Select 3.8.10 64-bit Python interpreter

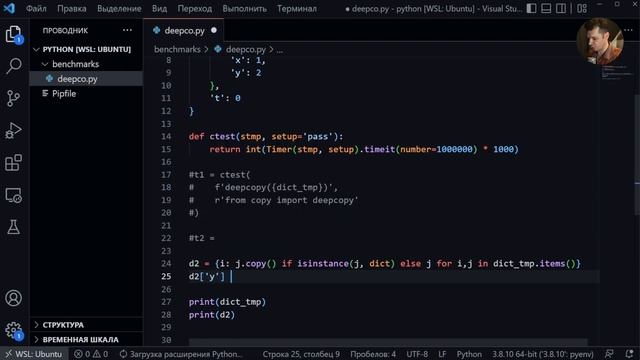(542, 354)
